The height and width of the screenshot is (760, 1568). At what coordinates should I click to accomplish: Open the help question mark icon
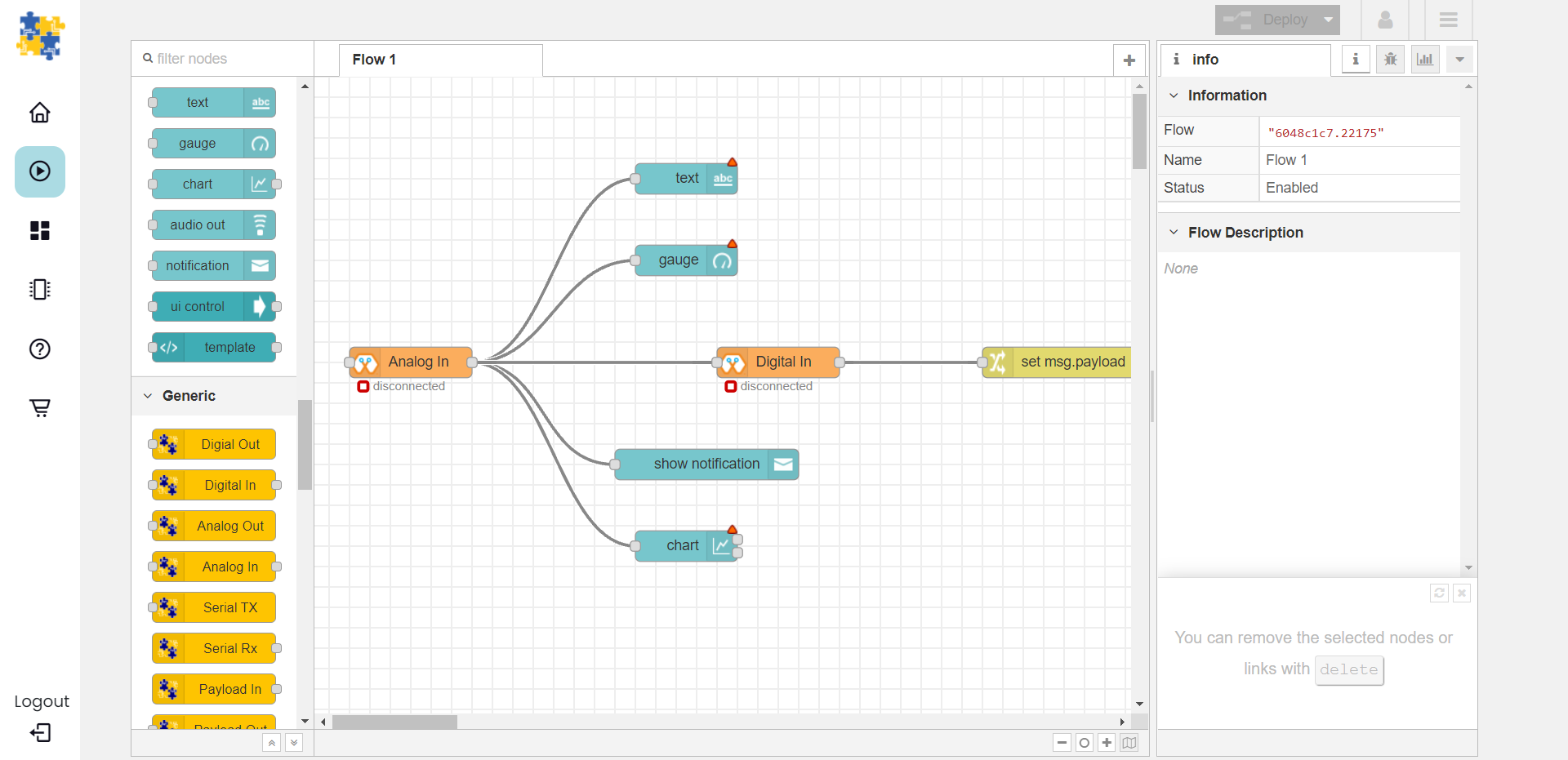point(39,349)
